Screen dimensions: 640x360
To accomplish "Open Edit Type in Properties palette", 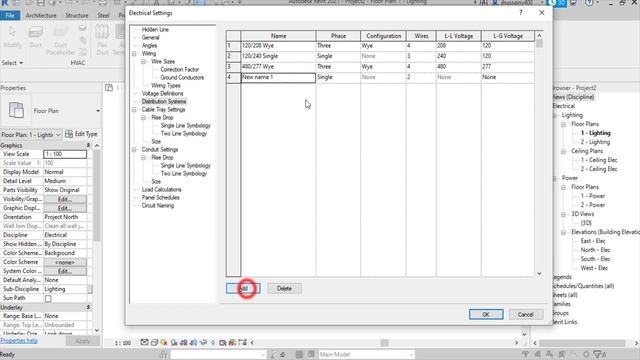I will click(x=81, y=134).
